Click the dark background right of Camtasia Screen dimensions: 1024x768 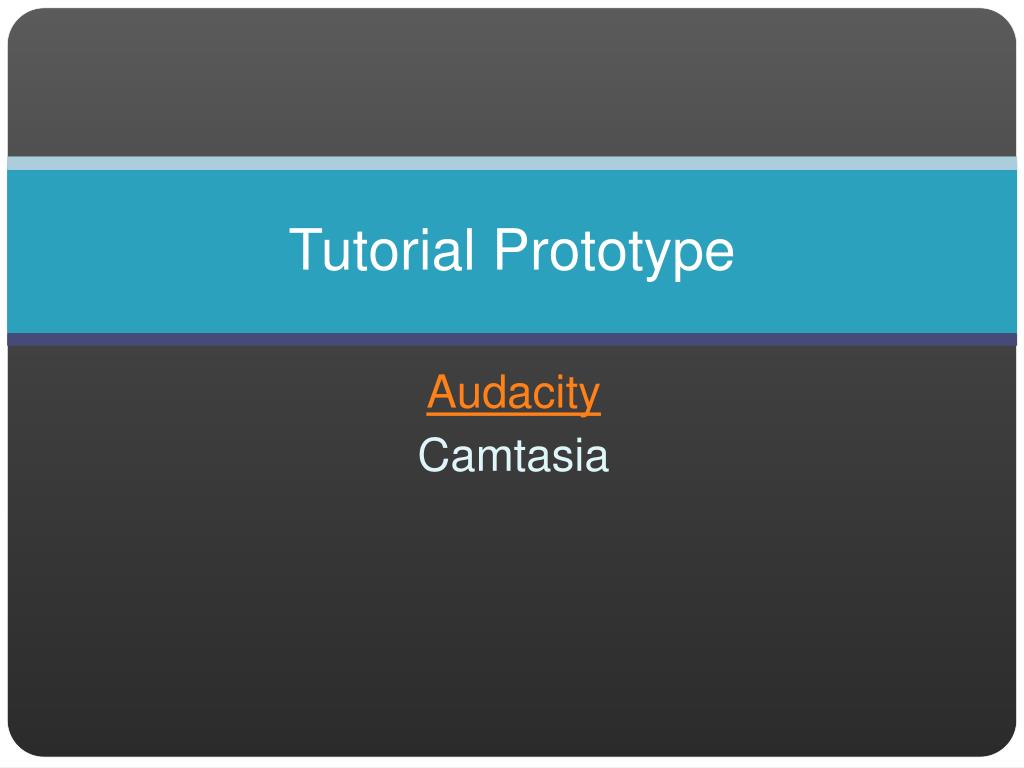tap(812, 455)
